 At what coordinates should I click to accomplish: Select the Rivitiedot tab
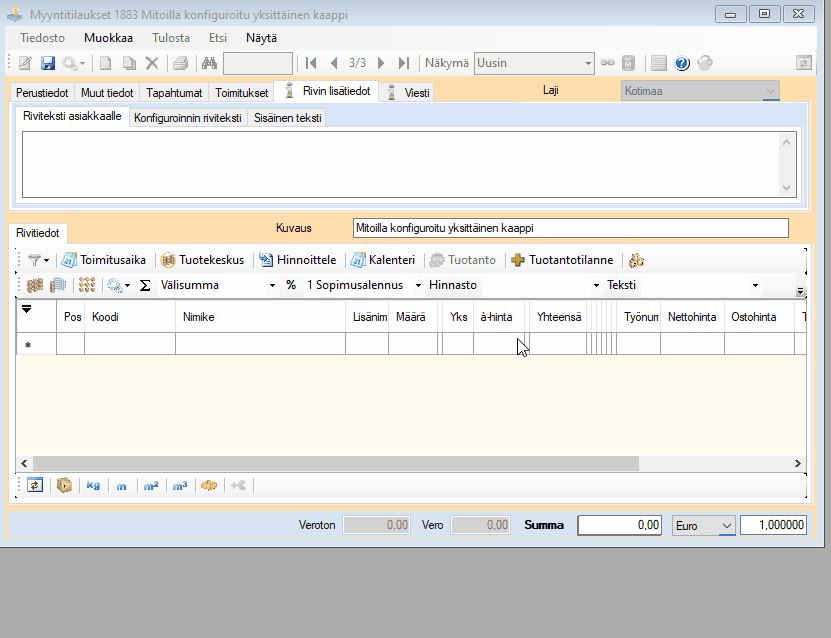pyautogui.click(x=38, y=233)
